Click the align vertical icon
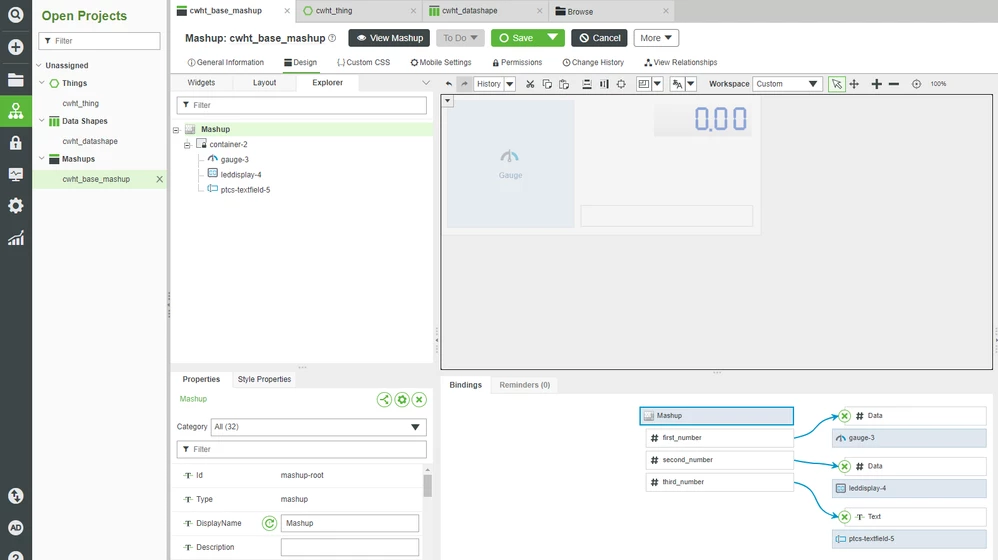Screen dimensions: 998x560 pyautogui.click(x=587, y=84)
